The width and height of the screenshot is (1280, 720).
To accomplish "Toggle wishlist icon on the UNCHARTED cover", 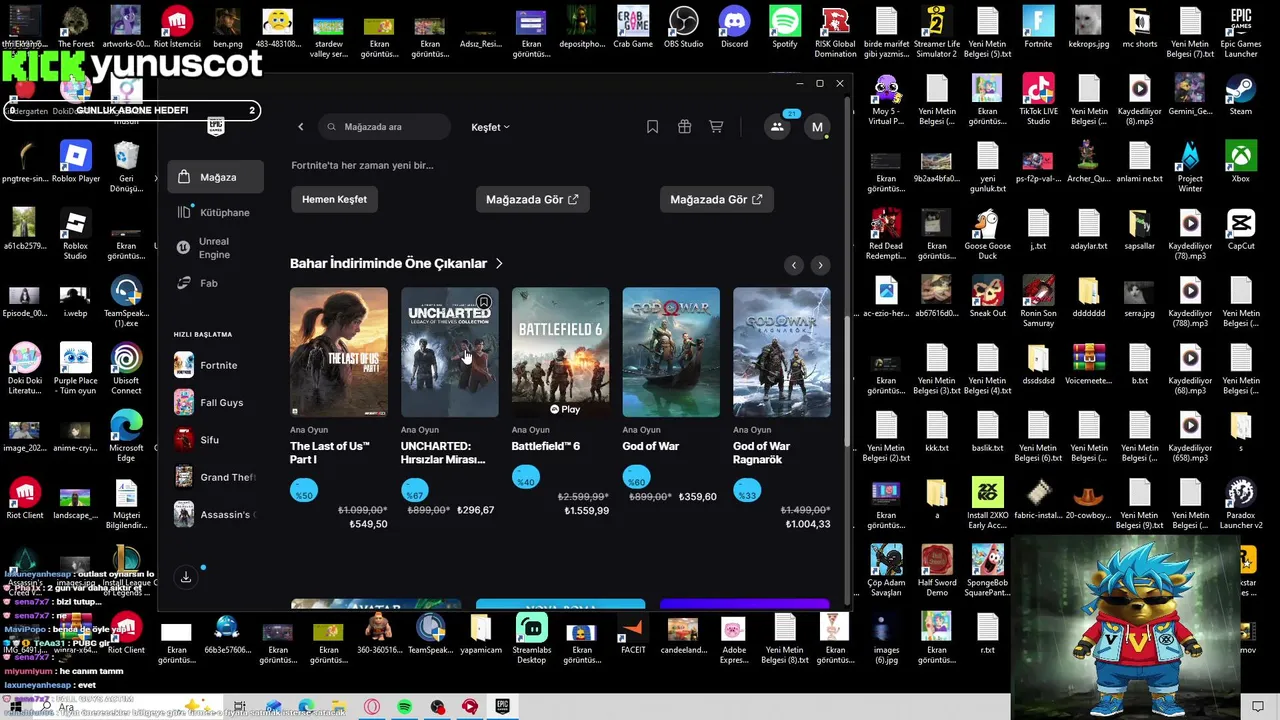I will (484, 302).
